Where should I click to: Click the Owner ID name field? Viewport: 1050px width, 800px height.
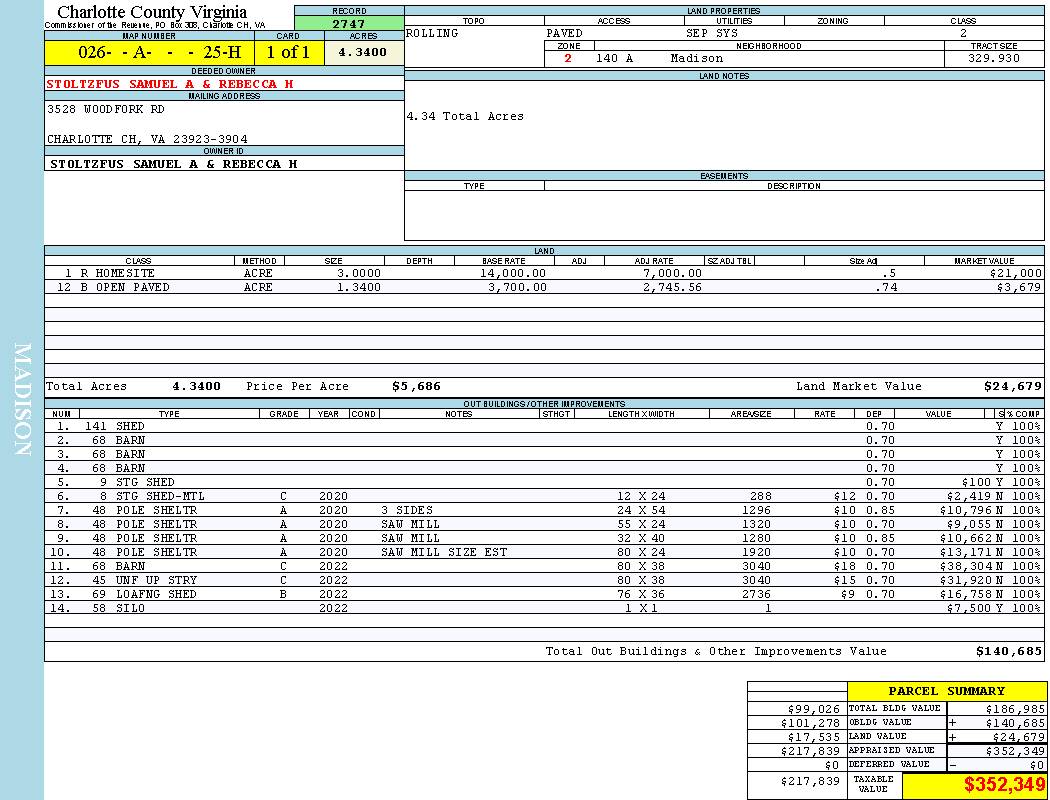(174, 163)
